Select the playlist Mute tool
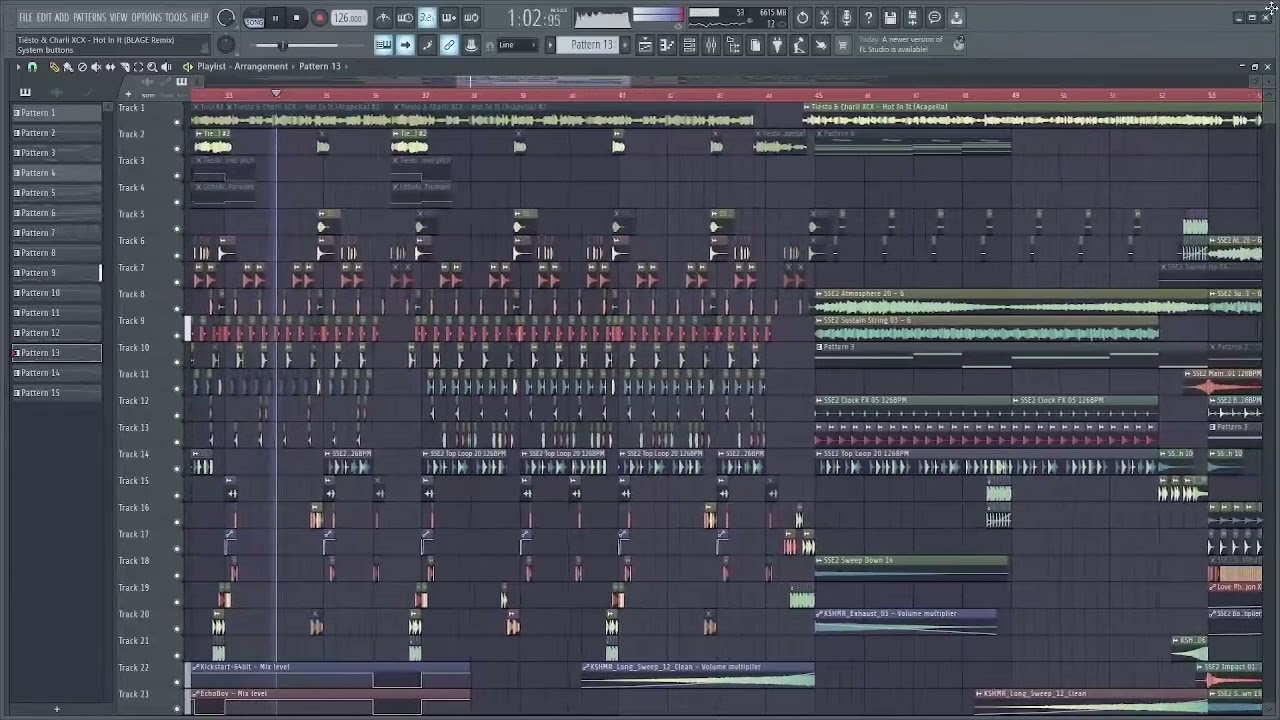 [x=96, y=67]
